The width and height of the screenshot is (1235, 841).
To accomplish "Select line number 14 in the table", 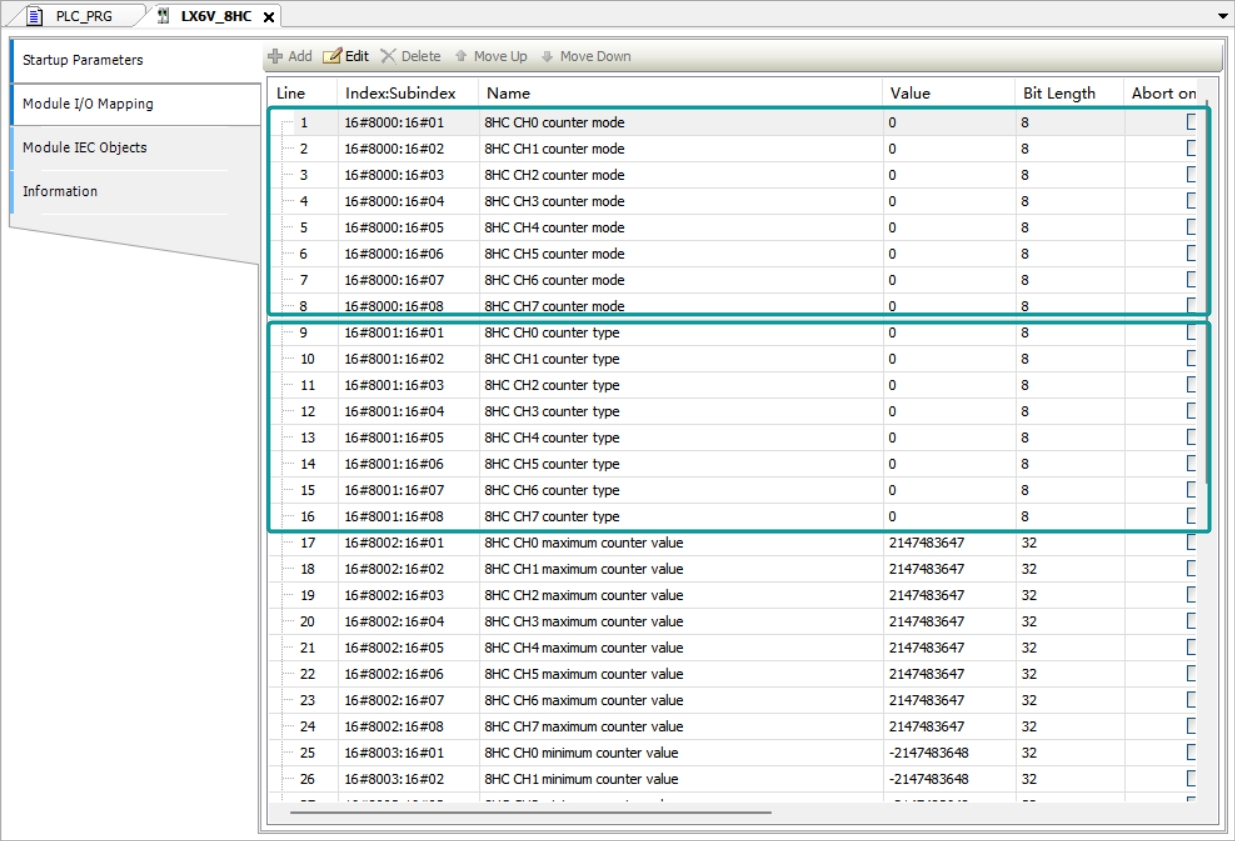I will click(307, 464).
